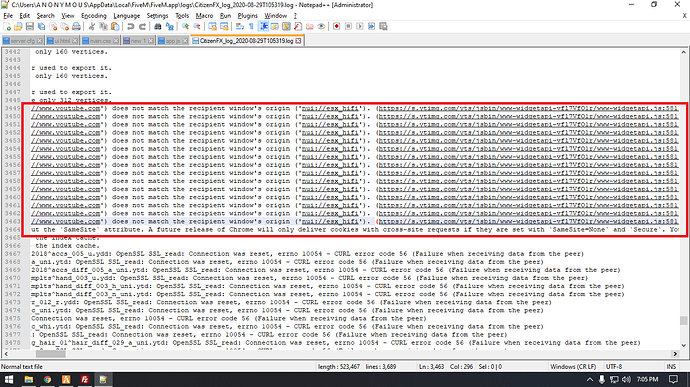
Task: Open the View menu
Action: pos(67,15)
